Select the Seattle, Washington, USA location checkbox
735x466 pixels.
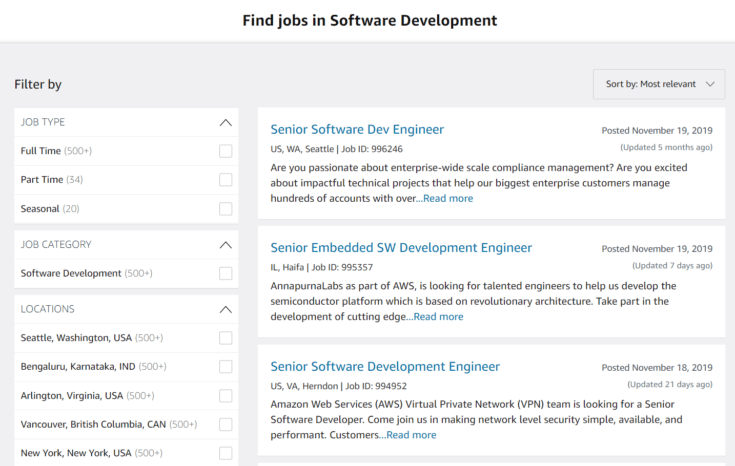(x=225, y=338)
